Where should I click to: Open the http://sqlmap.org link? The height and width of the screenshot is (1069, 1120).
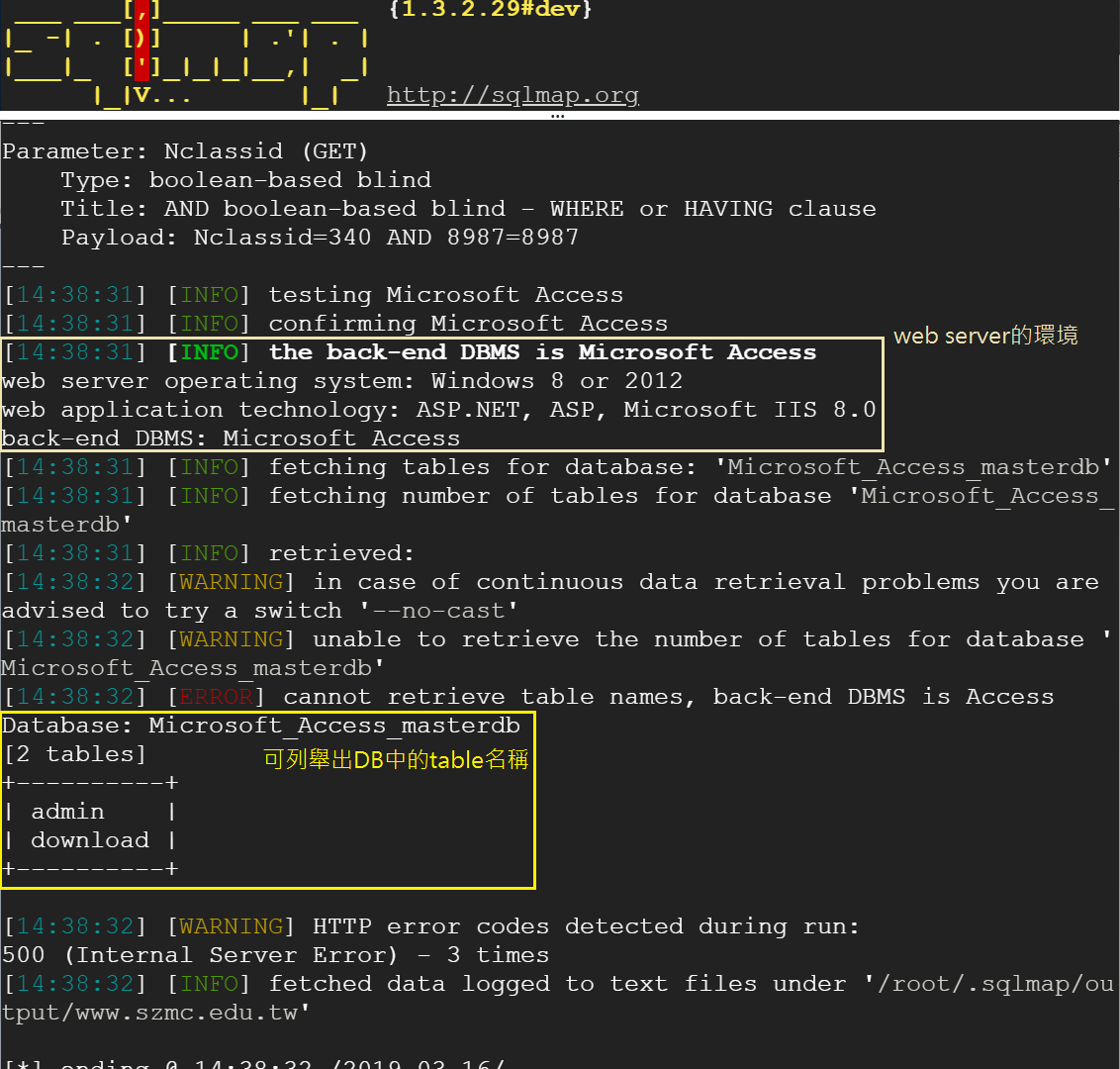pyautogui.click(x=513, y=95)
